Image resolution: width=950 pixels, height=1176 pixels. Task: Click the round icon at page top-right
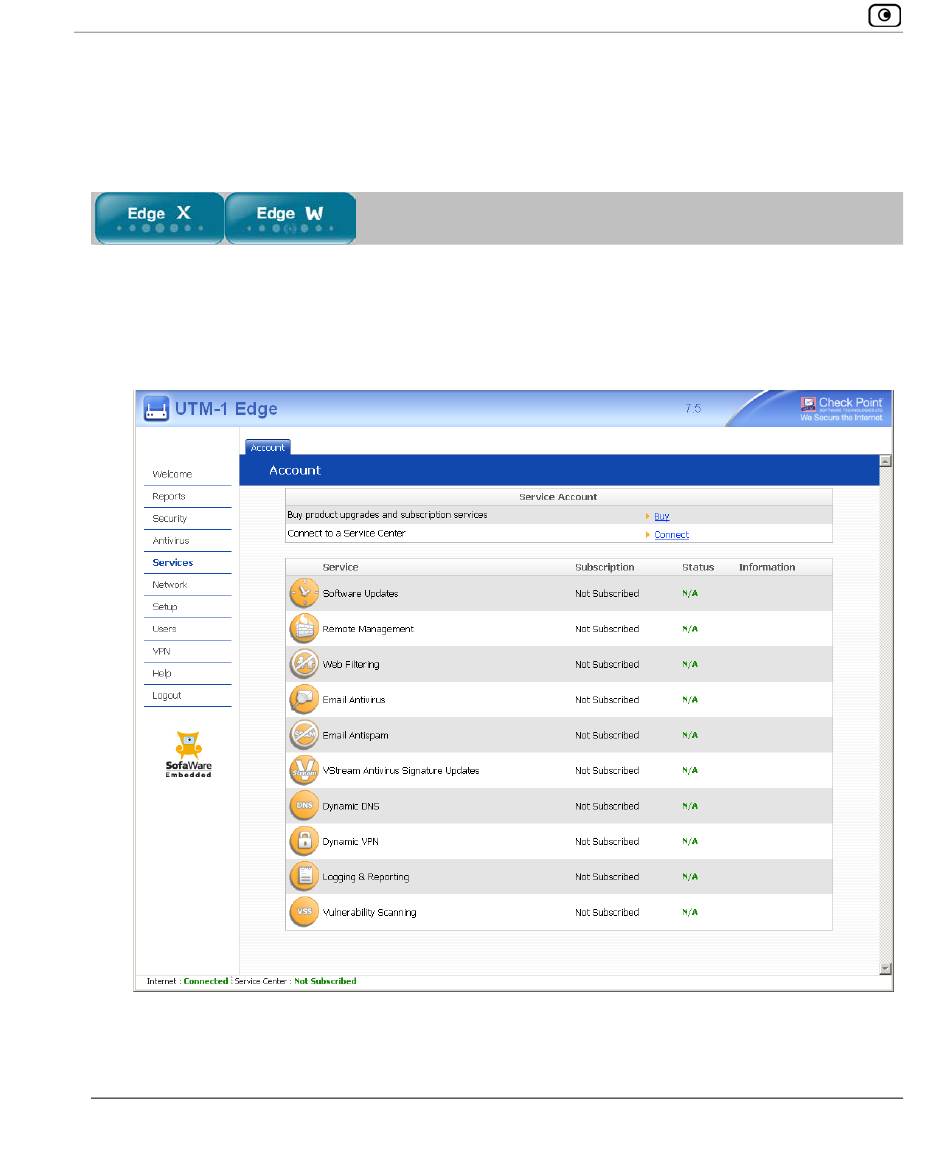(885, 16)
